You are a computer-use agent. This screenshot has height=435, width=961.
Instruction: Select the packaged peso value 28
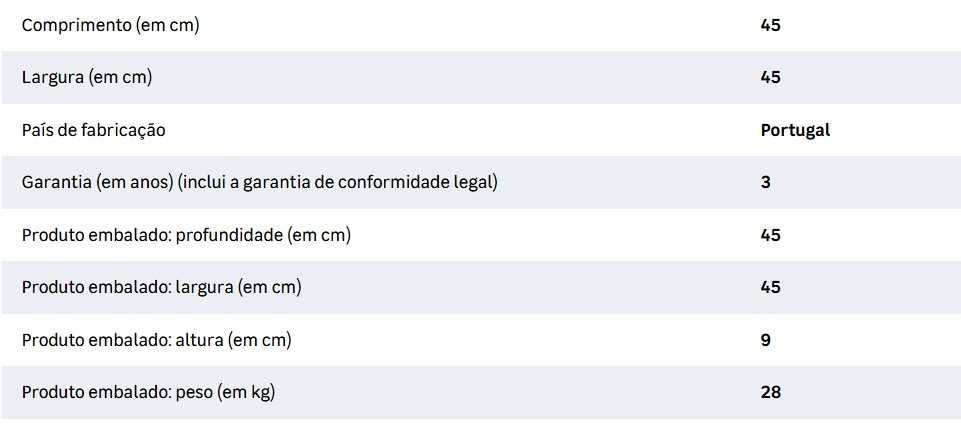(x=770, y=393)
